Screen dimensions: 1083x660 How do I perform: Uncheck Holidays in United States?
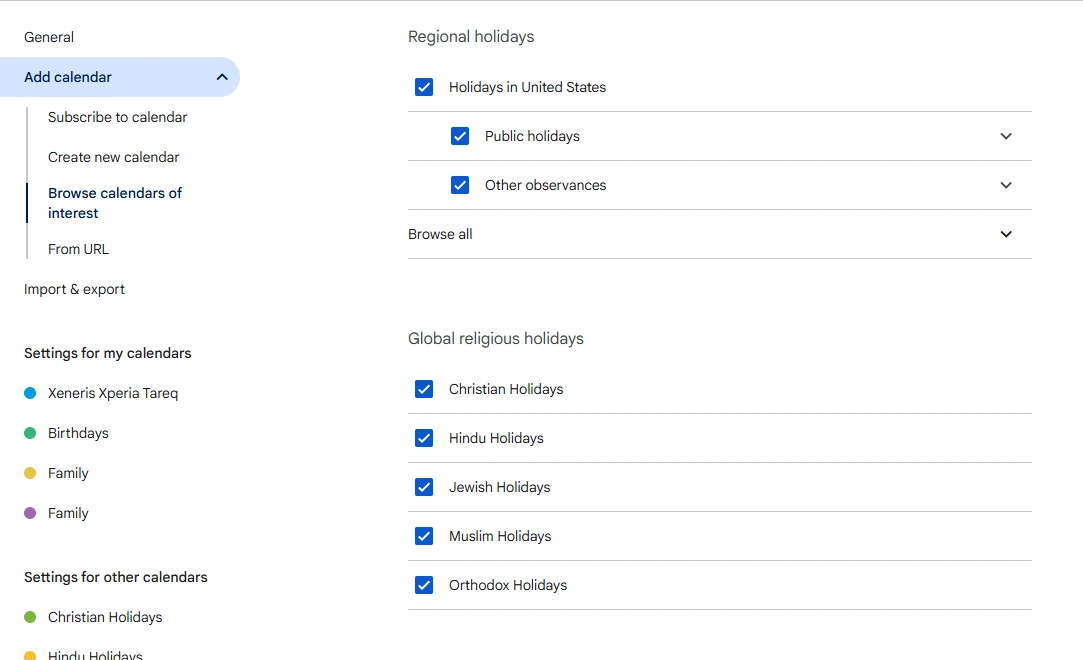pos(424,87)
